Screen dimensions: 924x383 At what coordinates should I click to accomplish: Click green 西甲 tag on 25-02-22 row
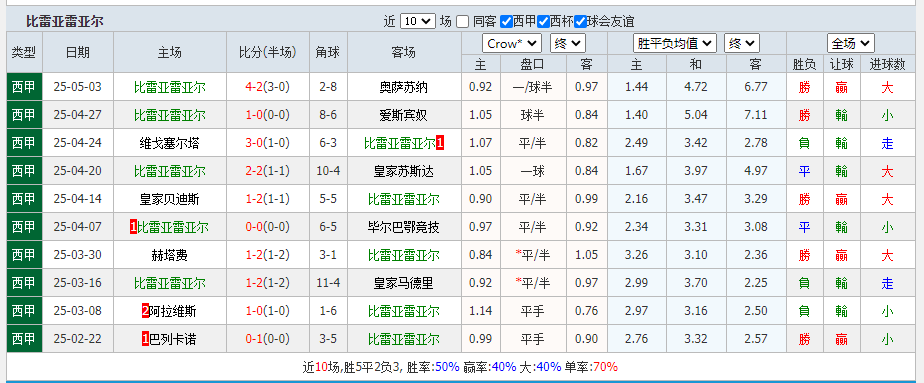24,339
